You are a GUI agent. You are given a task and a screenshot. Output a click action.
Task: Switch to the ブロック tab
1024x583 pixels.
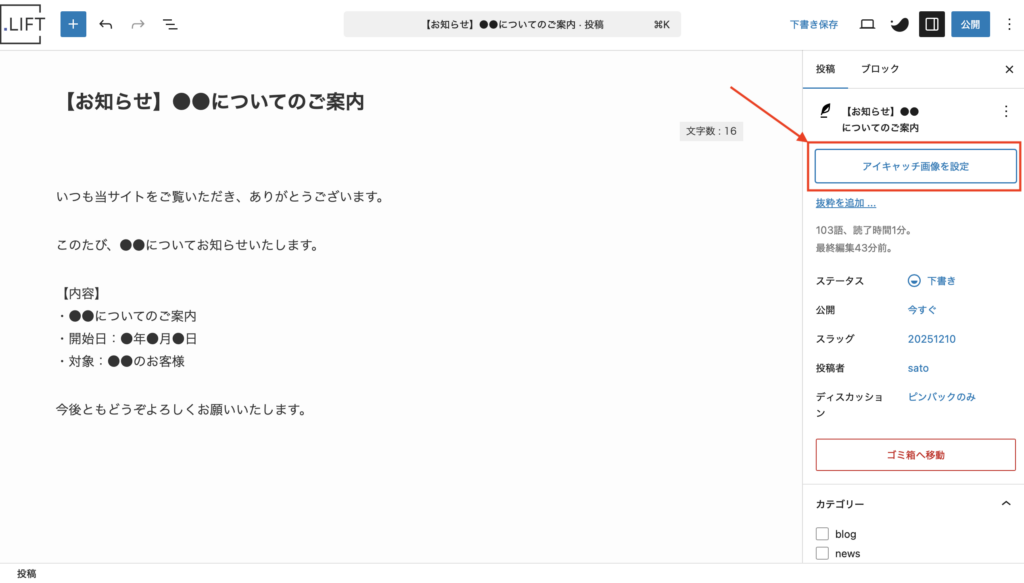[x=880, y=69]
